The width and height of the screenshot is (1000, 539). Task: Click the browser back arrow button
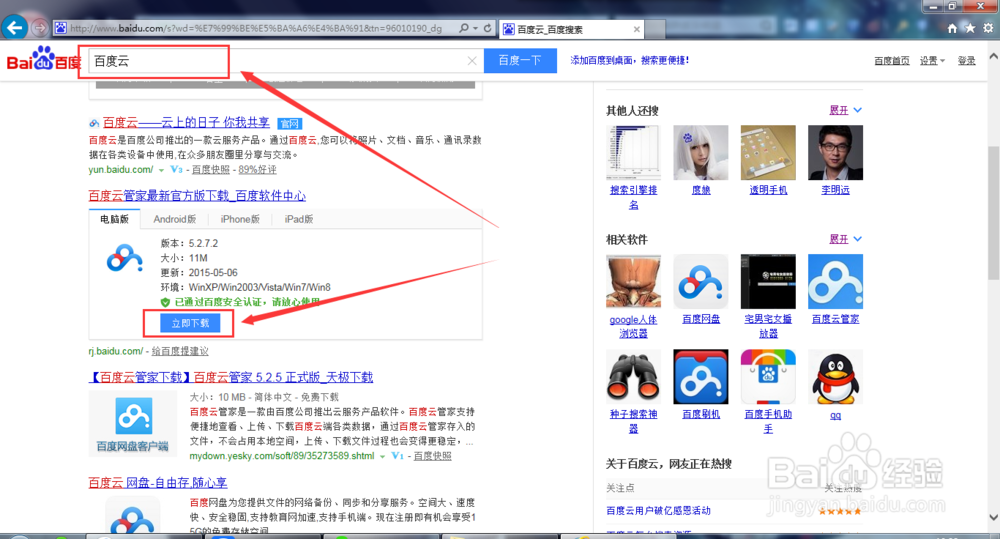click(14, 27)
